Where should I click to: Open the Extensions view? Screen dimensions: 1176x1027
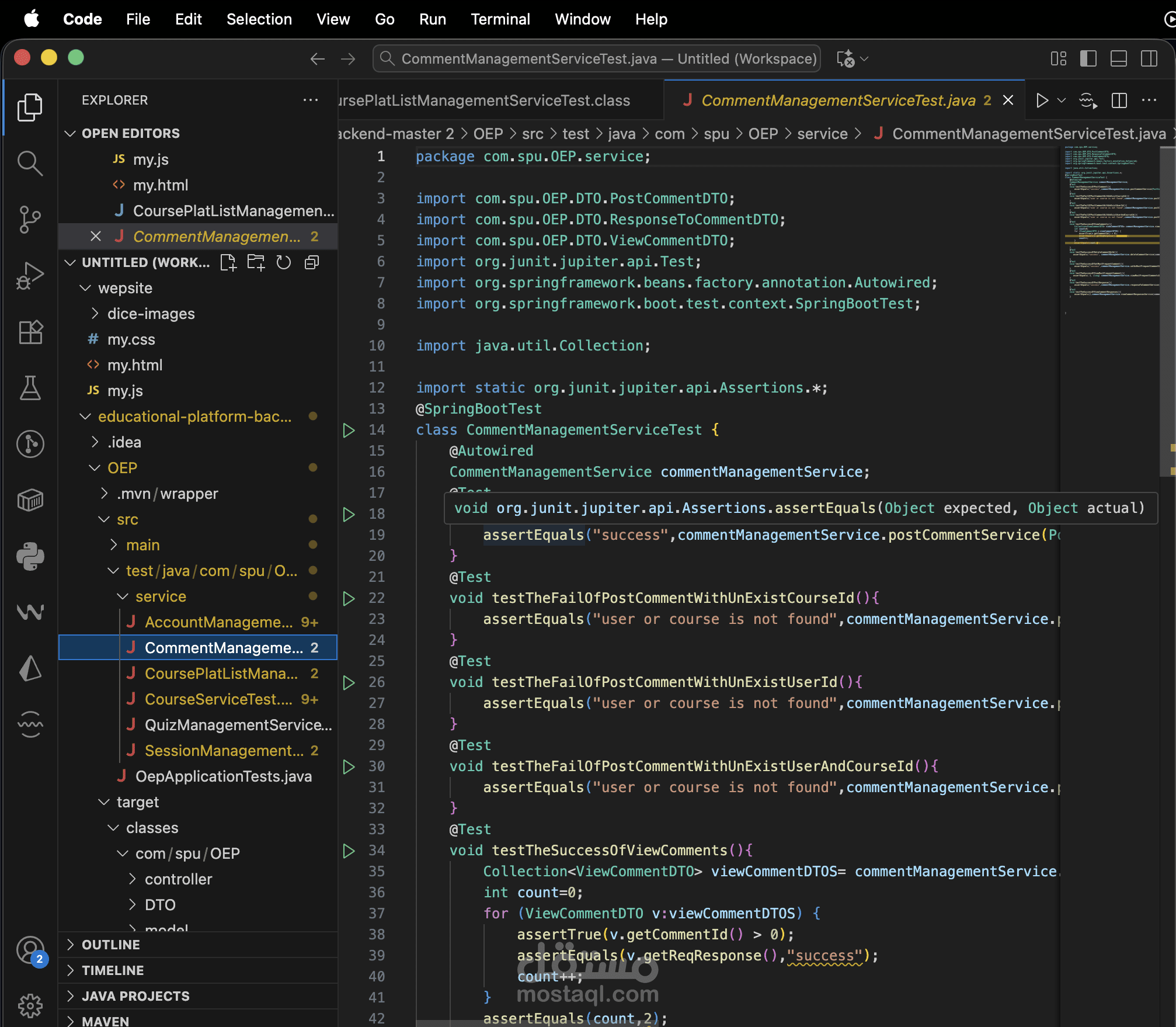[x=30, y=332]
